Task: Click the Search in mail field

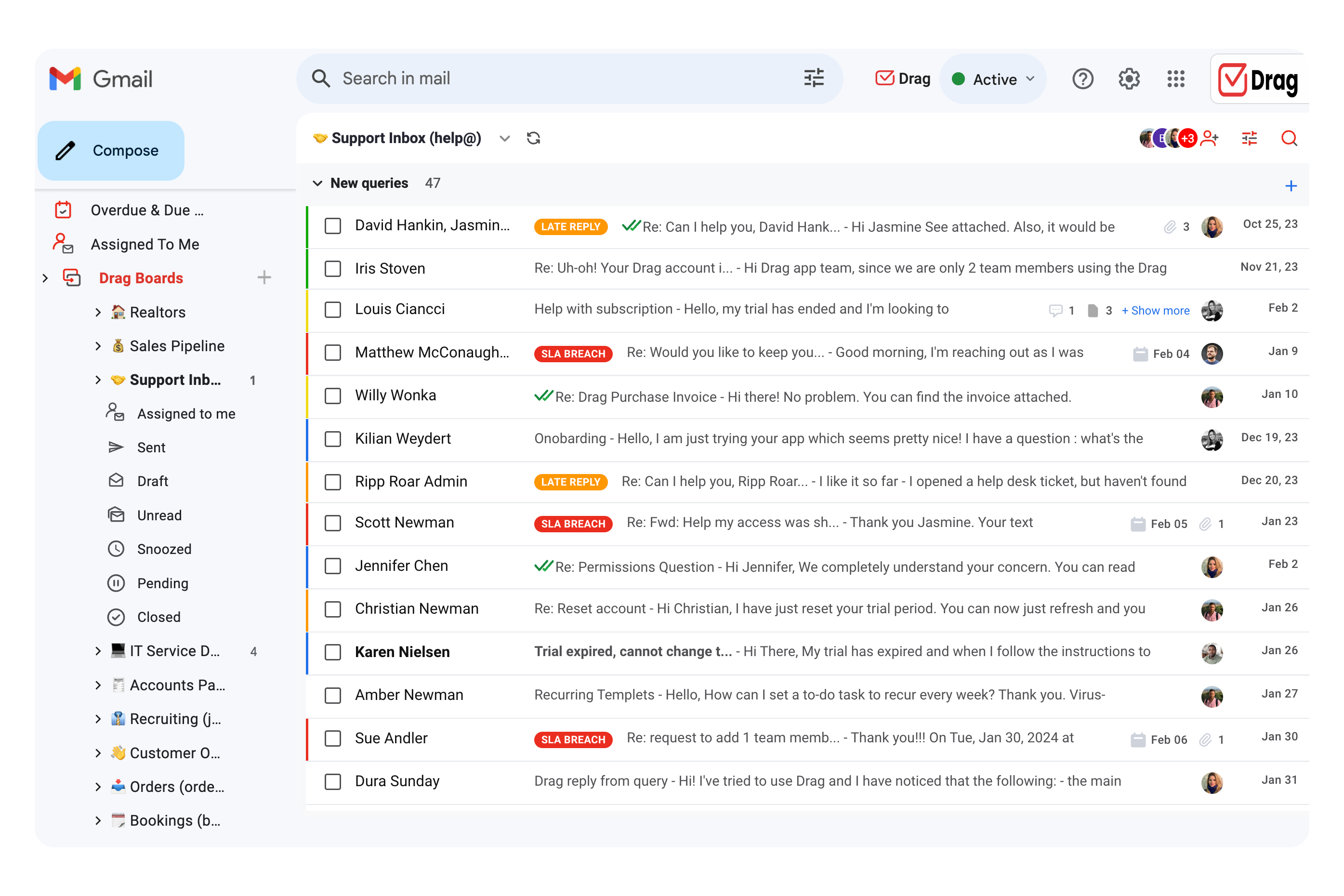Action: pos(569,79)
